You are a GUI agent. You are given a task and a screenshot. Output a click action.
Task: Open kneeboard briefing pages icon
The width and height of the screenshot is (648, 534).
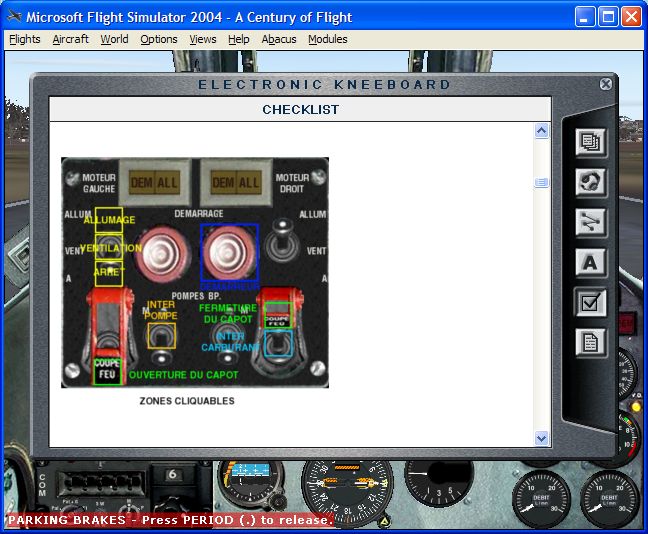591,142
